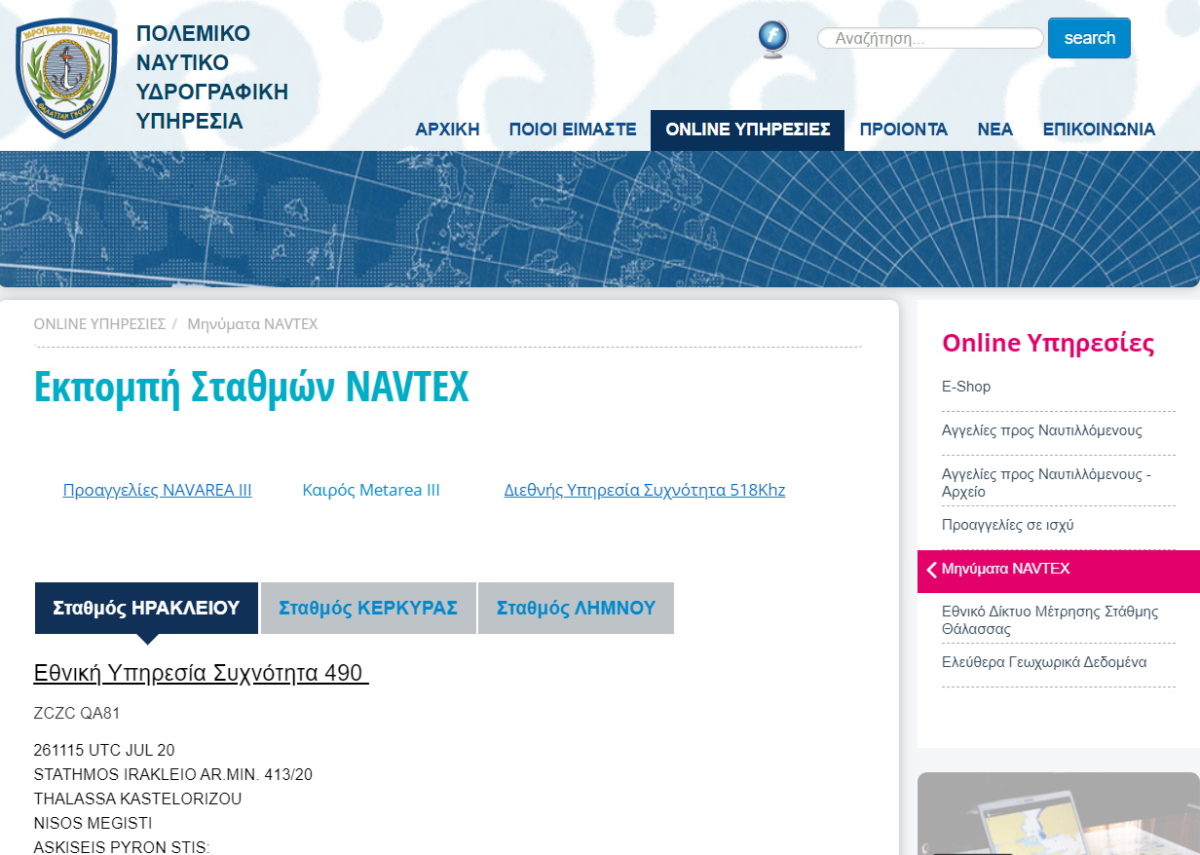This screenshot has height=855, width=1200.
Task: Click the chevron beside Μηνύματα NAVTEX
Action: (x=932, y=570)
